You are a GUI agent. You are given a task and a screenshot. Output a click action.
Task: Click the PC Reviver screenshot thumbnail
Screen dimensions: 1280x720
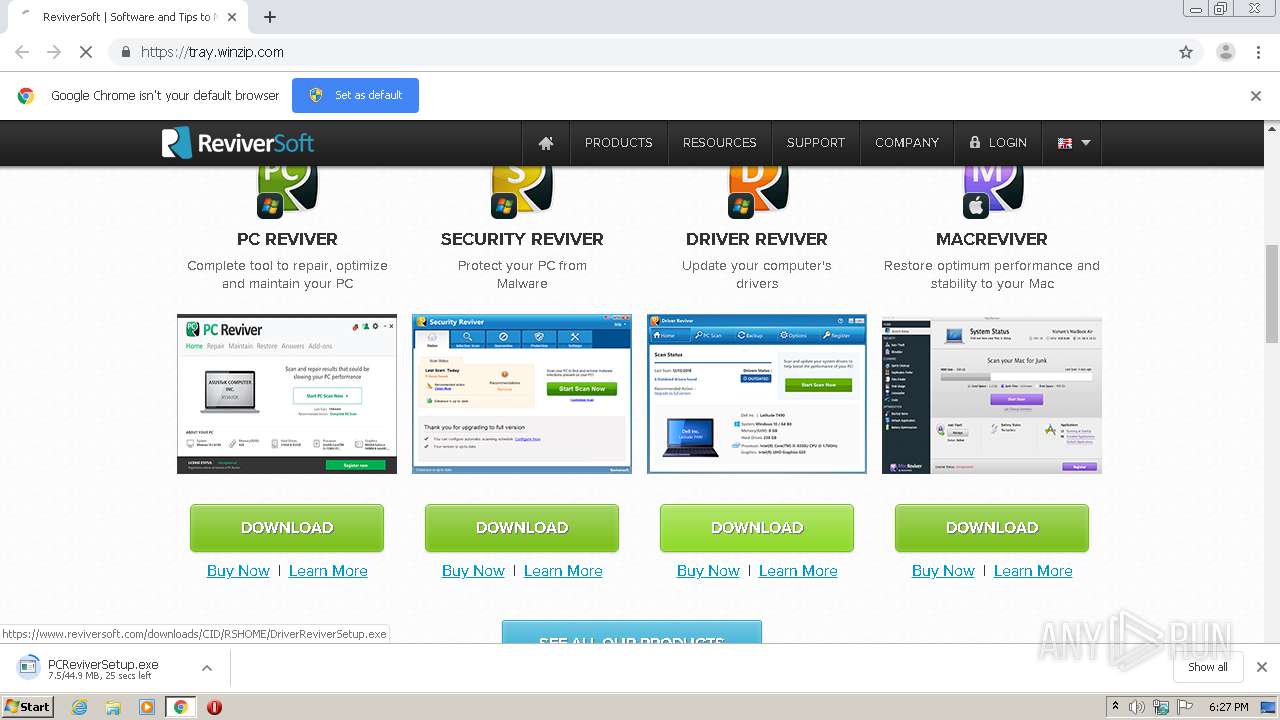(287, 394)
